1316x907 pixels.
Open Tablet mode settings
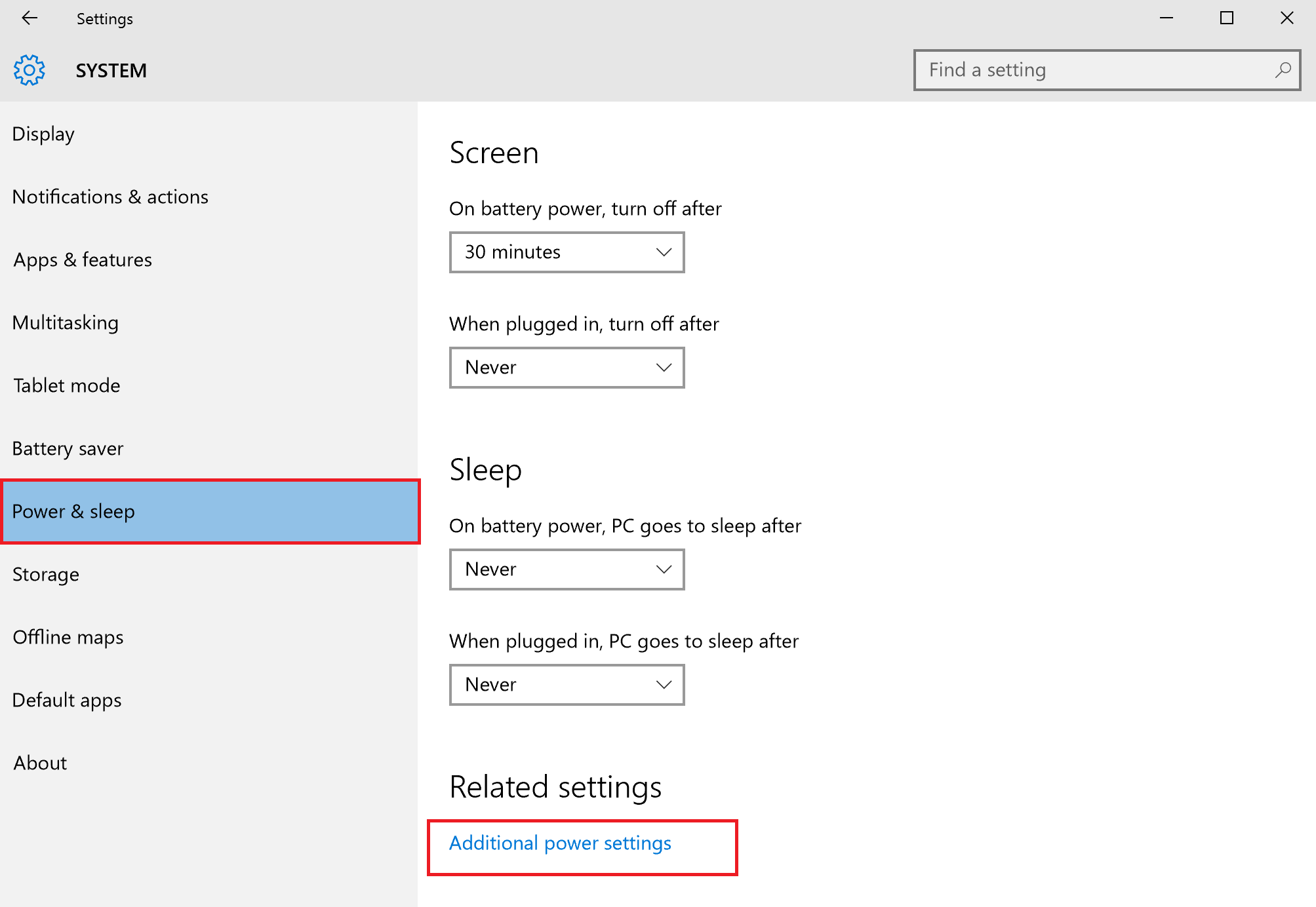click(x=66, y=385)
